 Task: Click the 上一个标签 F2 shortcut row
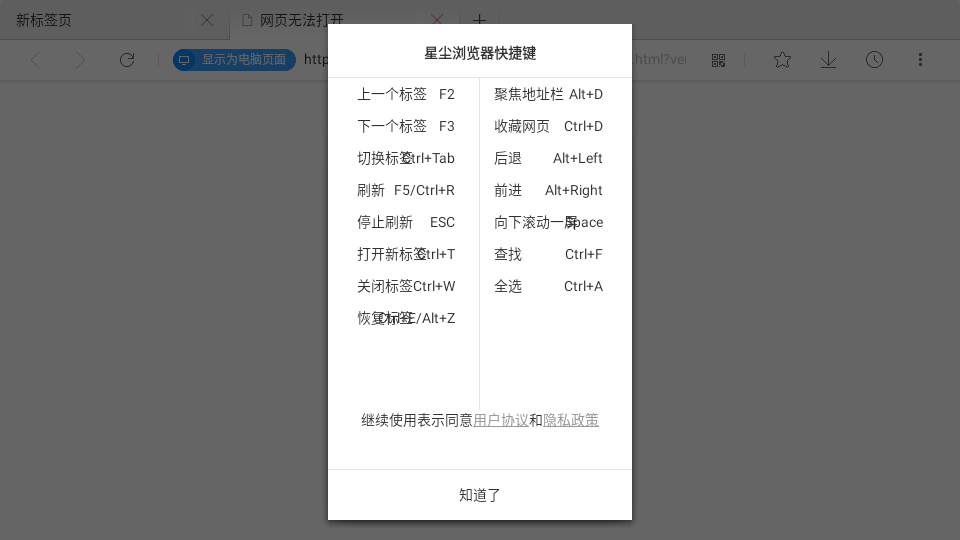(x=406, y=94)
